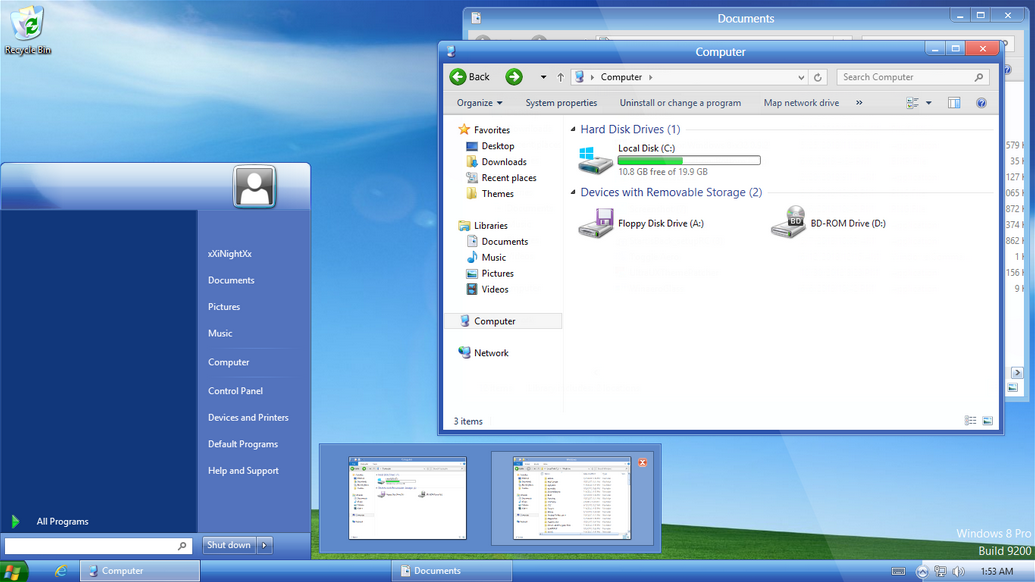
Task: Collapse Devices with Removable Storage group
Action: pos(573,192)
